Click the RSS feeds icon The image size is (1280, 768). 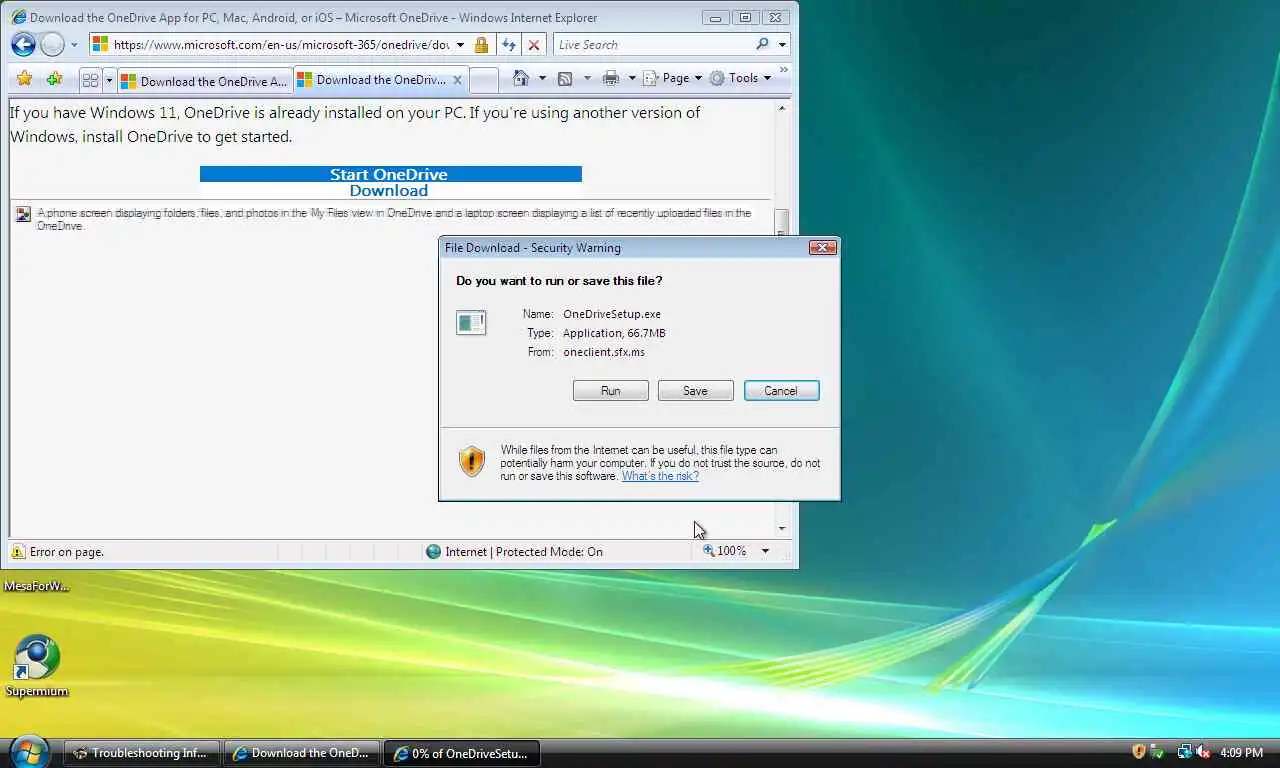click(x=565, y=78)
